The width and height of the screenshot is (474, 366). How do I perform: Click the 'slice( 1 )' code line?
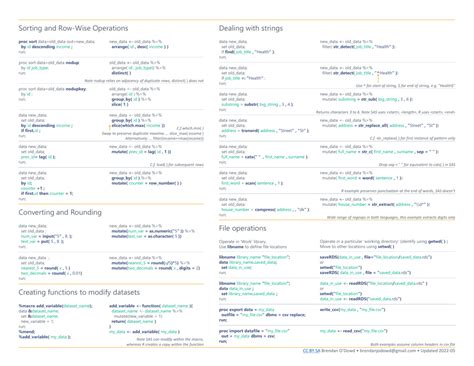120,105
